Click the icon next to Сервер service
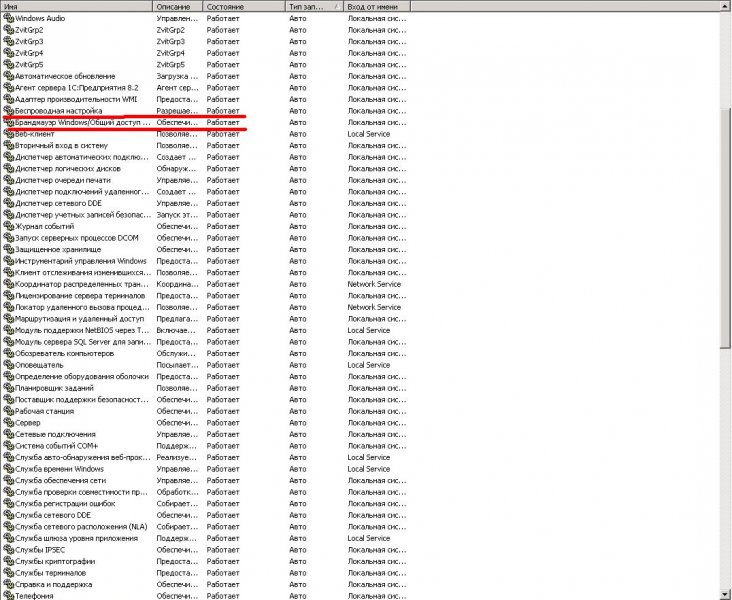The image size is (732, 600). pos(8,423)
